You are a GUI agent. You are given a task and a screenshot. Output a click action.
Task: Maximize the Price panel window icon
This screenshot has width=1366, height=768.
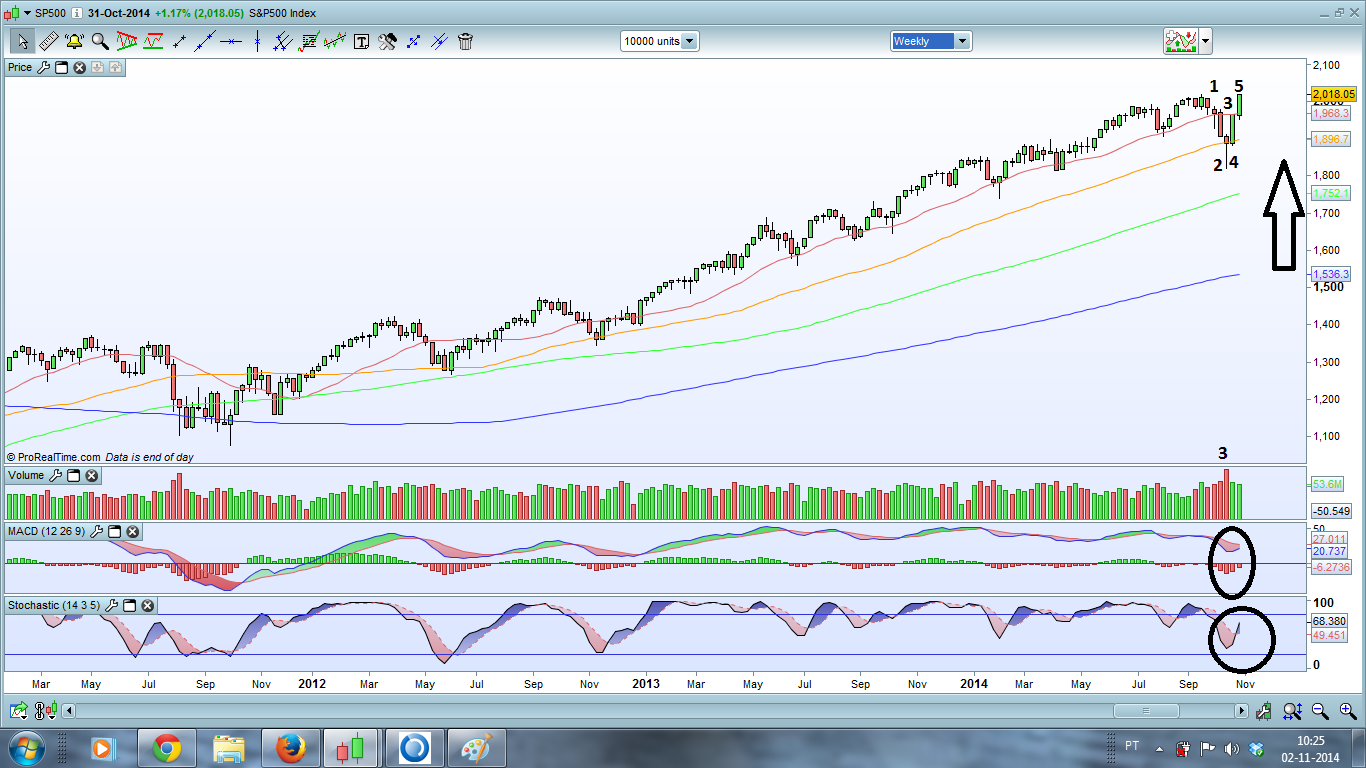click(61, 67)
